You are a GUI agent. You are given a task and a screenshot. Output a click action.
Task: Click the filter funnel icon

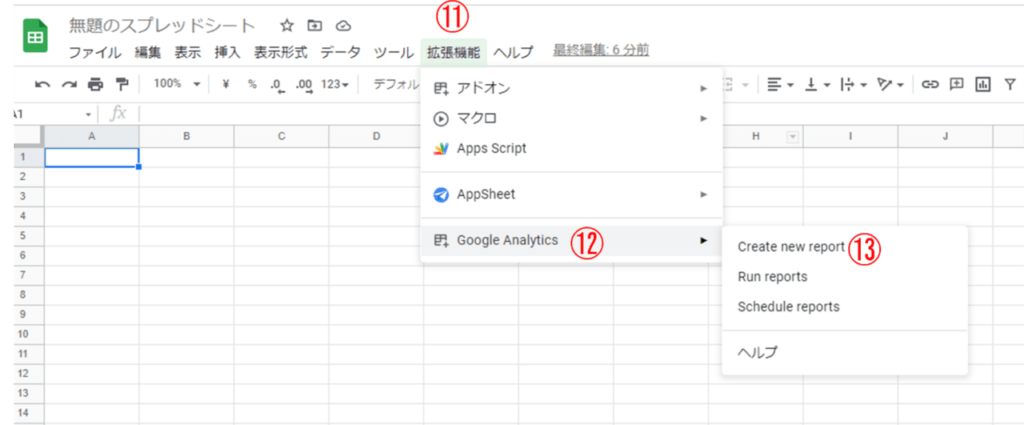(x=1009, y=85)
